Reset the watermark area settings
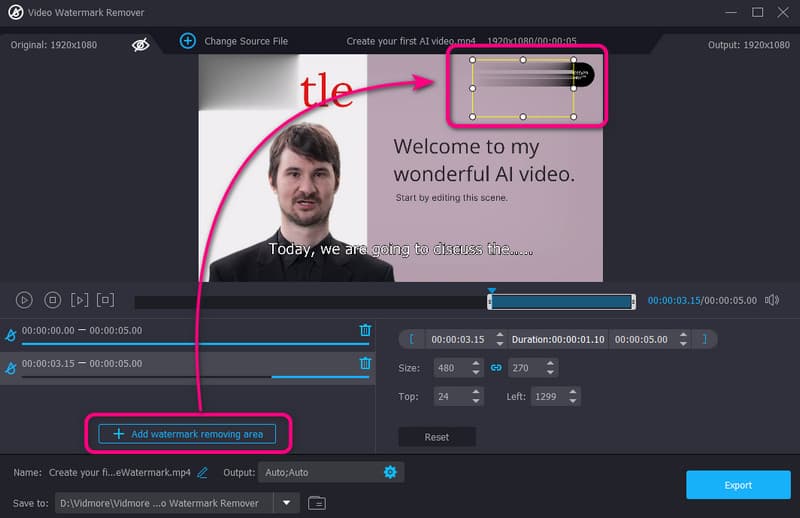The height and width of the screenshot is (518, 800). tap(436, 437)
